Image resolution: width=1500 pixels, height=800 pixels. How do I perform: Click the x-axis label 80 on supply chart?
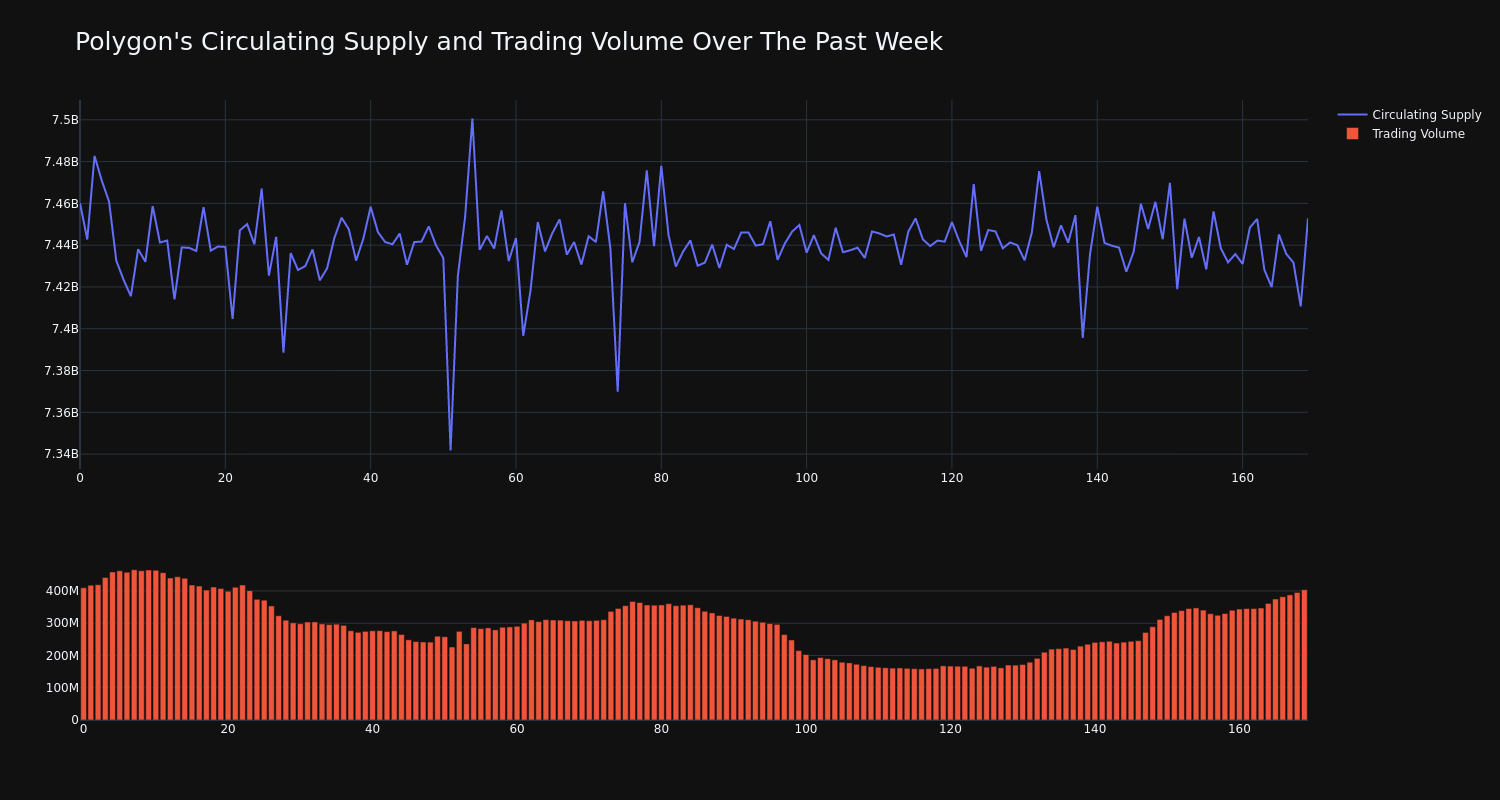click(661, 478)
